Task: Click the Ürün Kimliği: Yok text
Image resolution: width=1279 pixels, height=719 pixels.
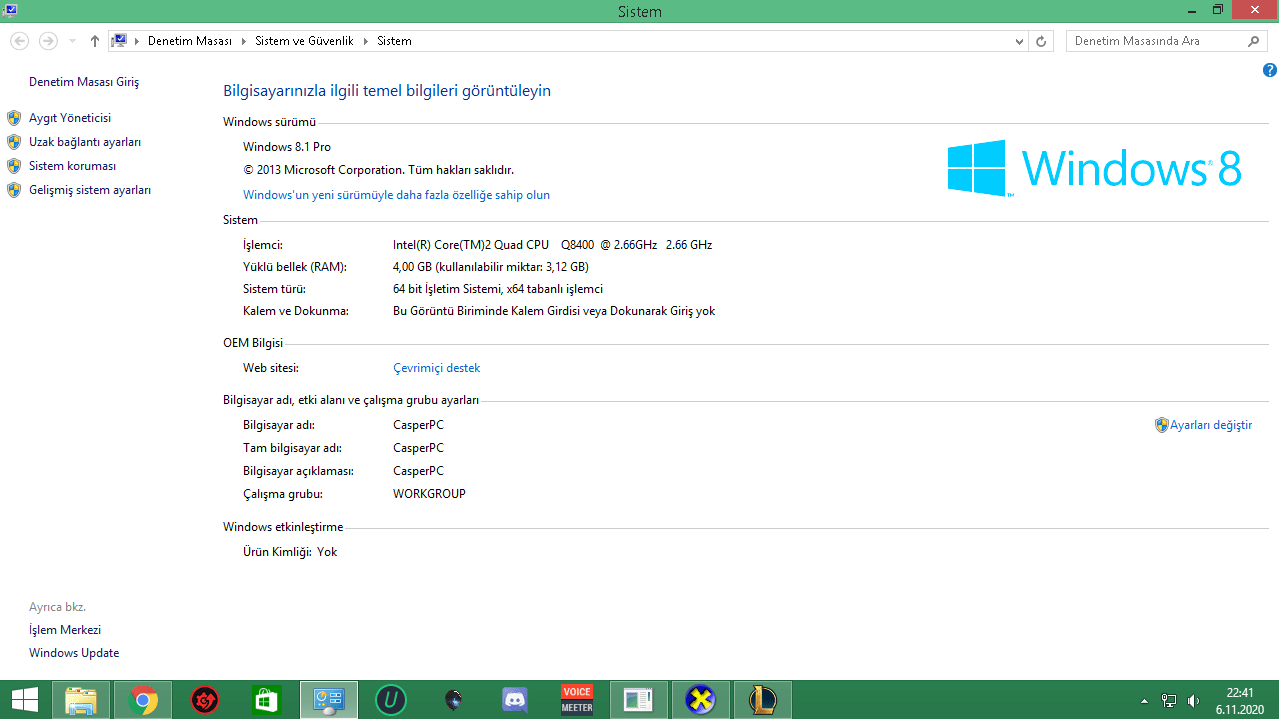Action: click(x=290, y=552)
